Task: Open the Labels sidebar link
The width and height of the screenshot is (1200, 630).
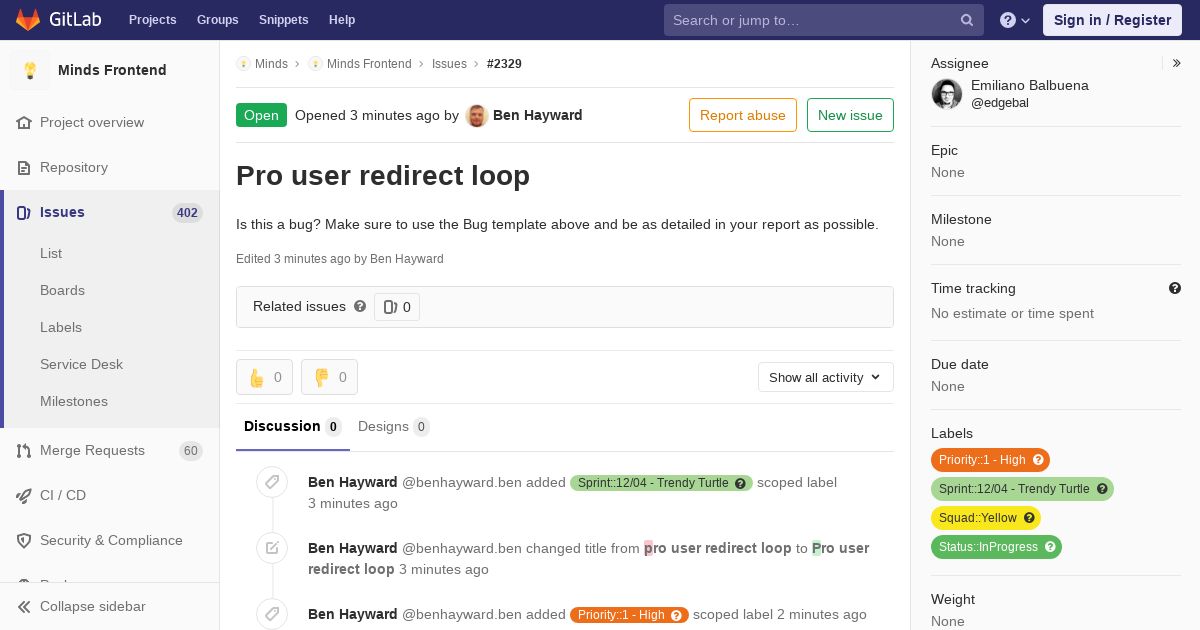Action: pos(61,327)
